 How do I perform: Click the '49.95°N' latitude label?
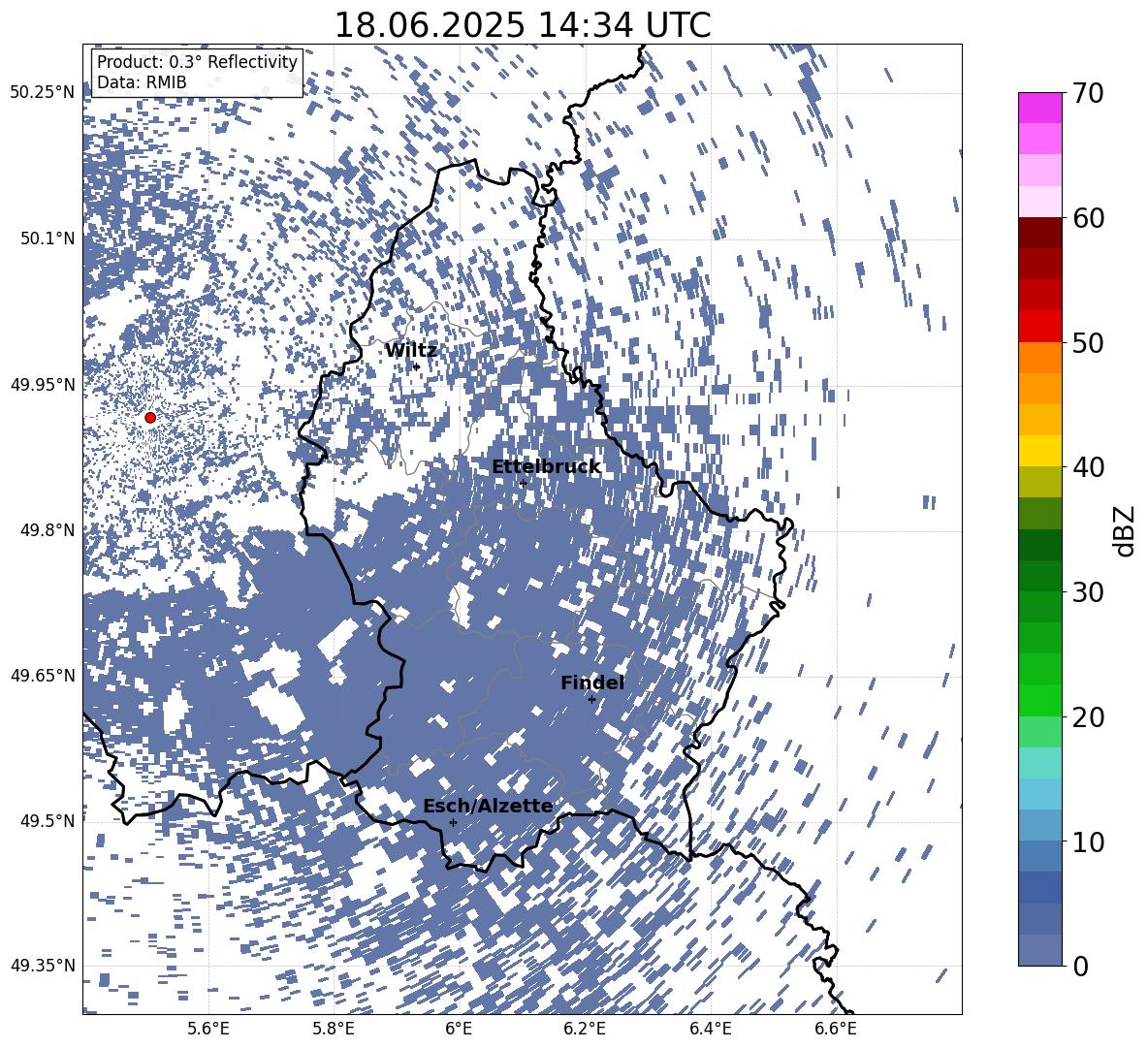coord(44,384)
